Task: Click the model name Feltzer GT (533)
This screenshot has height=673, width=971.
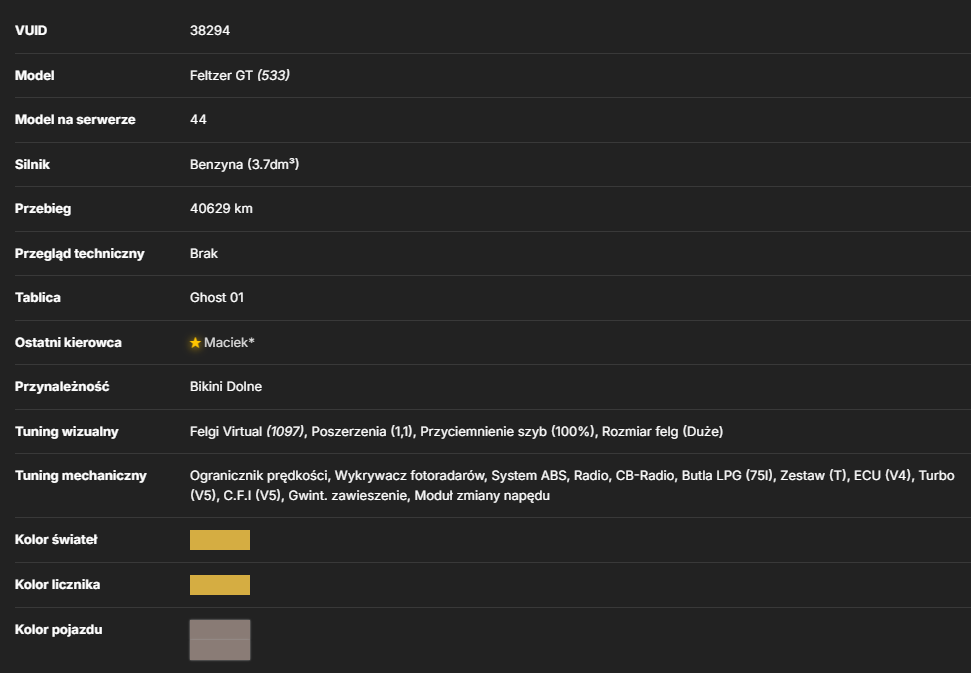Action: point(240,75)
